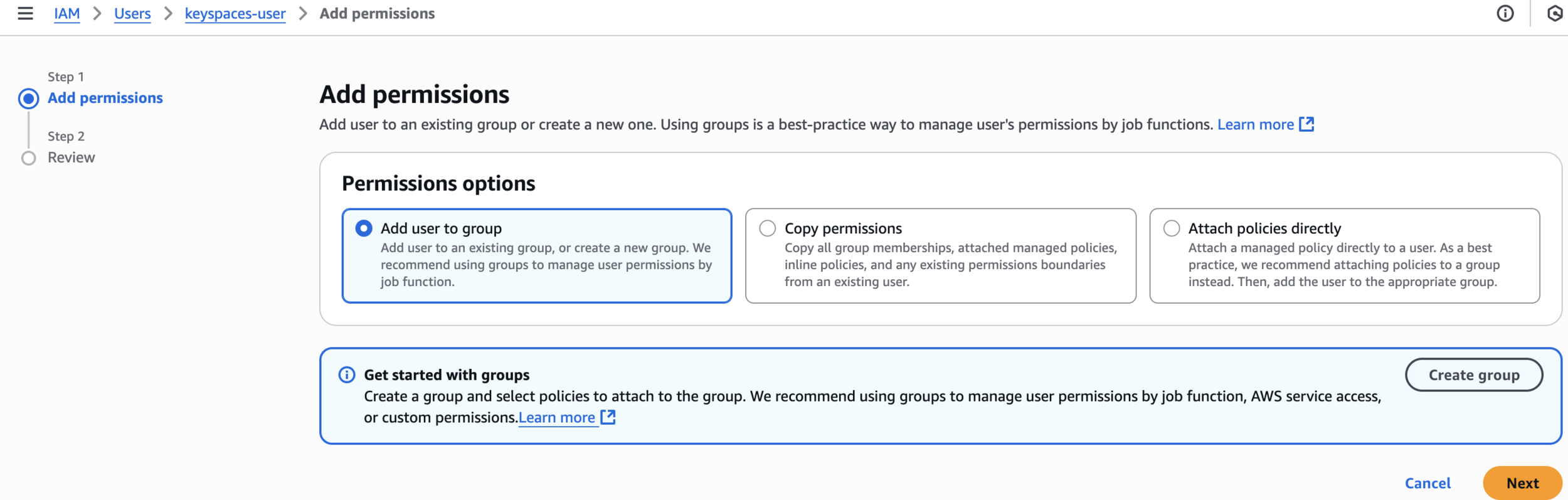Open the Amazon Q hexagon icon
The image size is (1568, 500).
click(1554, 13)
